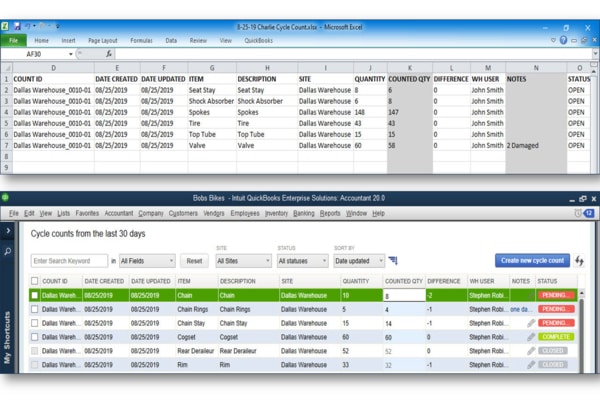Open Excel's Page Layout tab
The height and width of the screenshot is (400, 600).
[x=103, y=40]
